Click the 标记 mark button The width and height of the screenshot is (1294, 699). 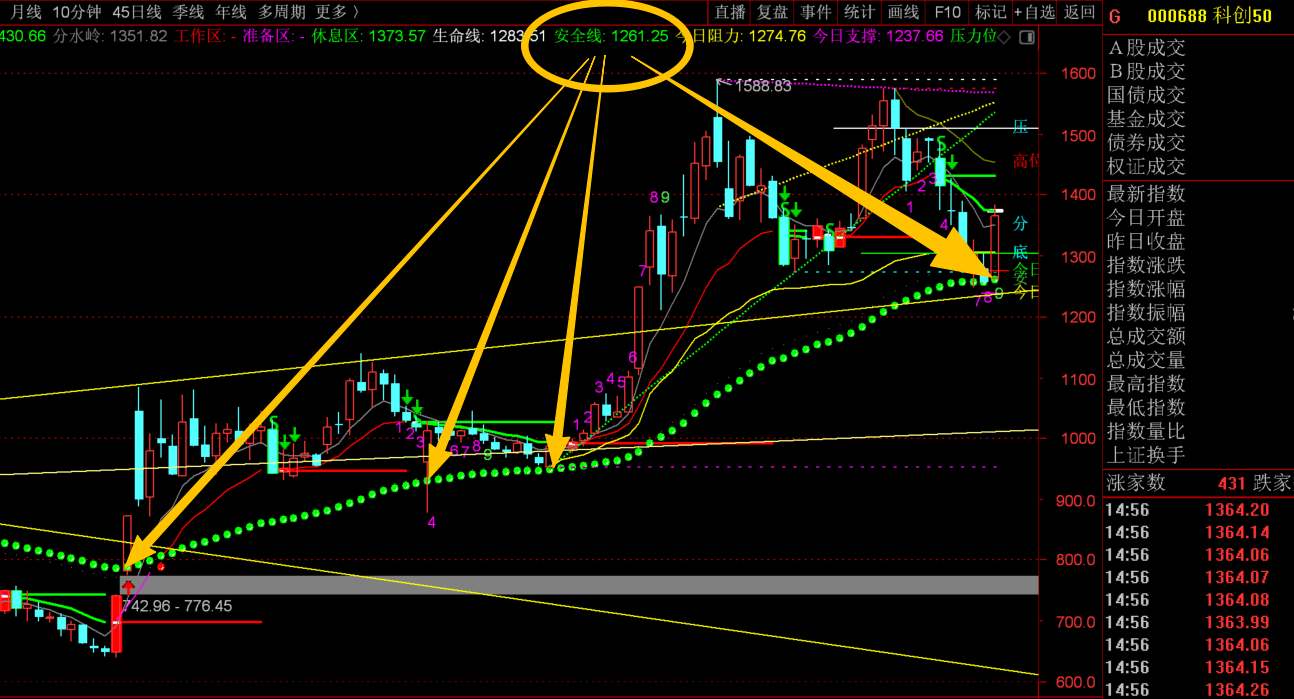coord(990,12)
